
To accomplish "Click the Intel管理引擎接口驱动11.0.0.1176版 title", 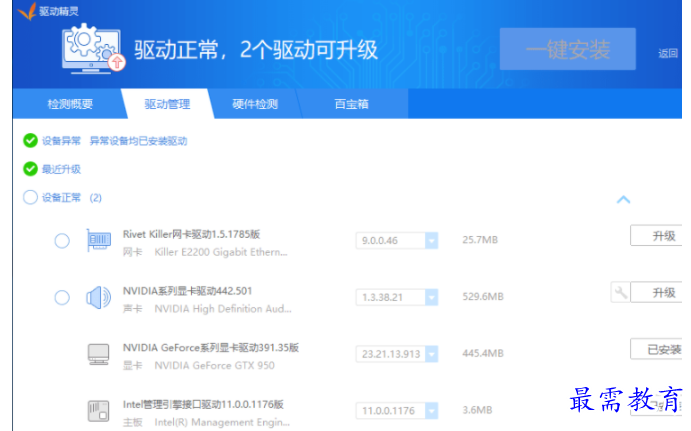I will tap(203, 405).
